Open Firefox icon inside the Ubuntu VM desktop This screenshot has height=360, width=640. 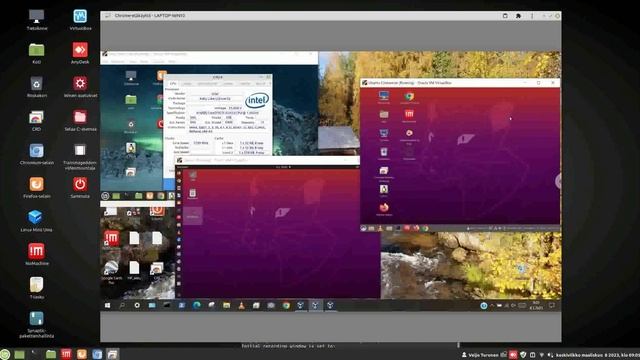click(384, 207)
